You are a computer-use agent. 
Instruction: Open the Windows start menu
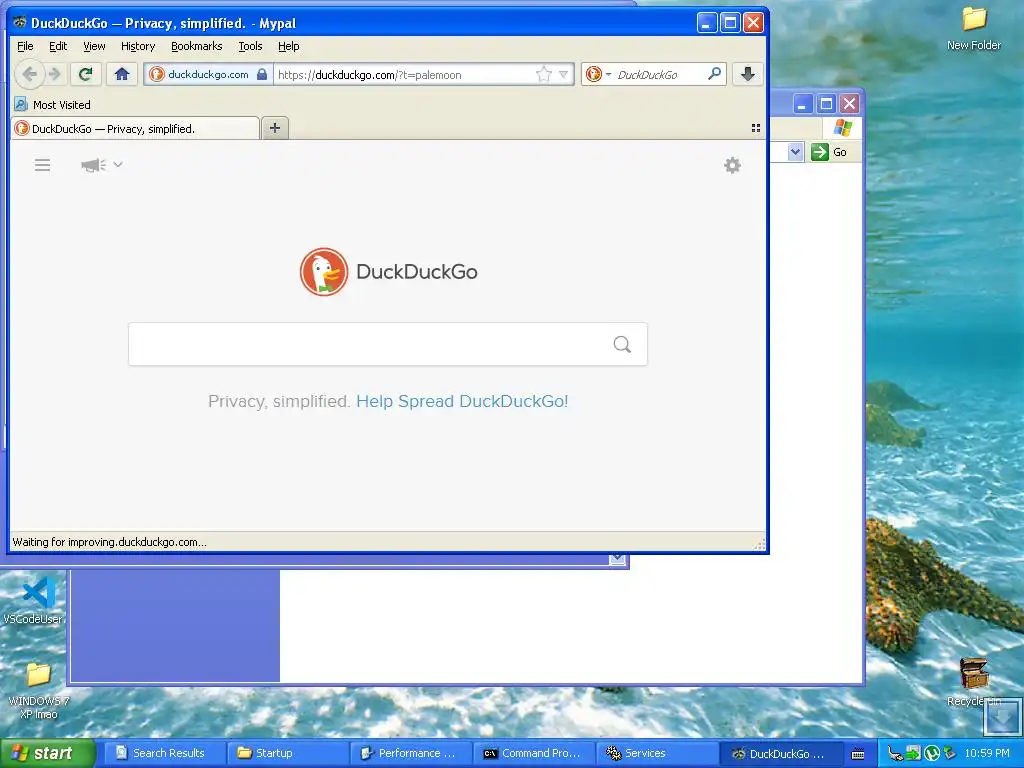(47, 753)
